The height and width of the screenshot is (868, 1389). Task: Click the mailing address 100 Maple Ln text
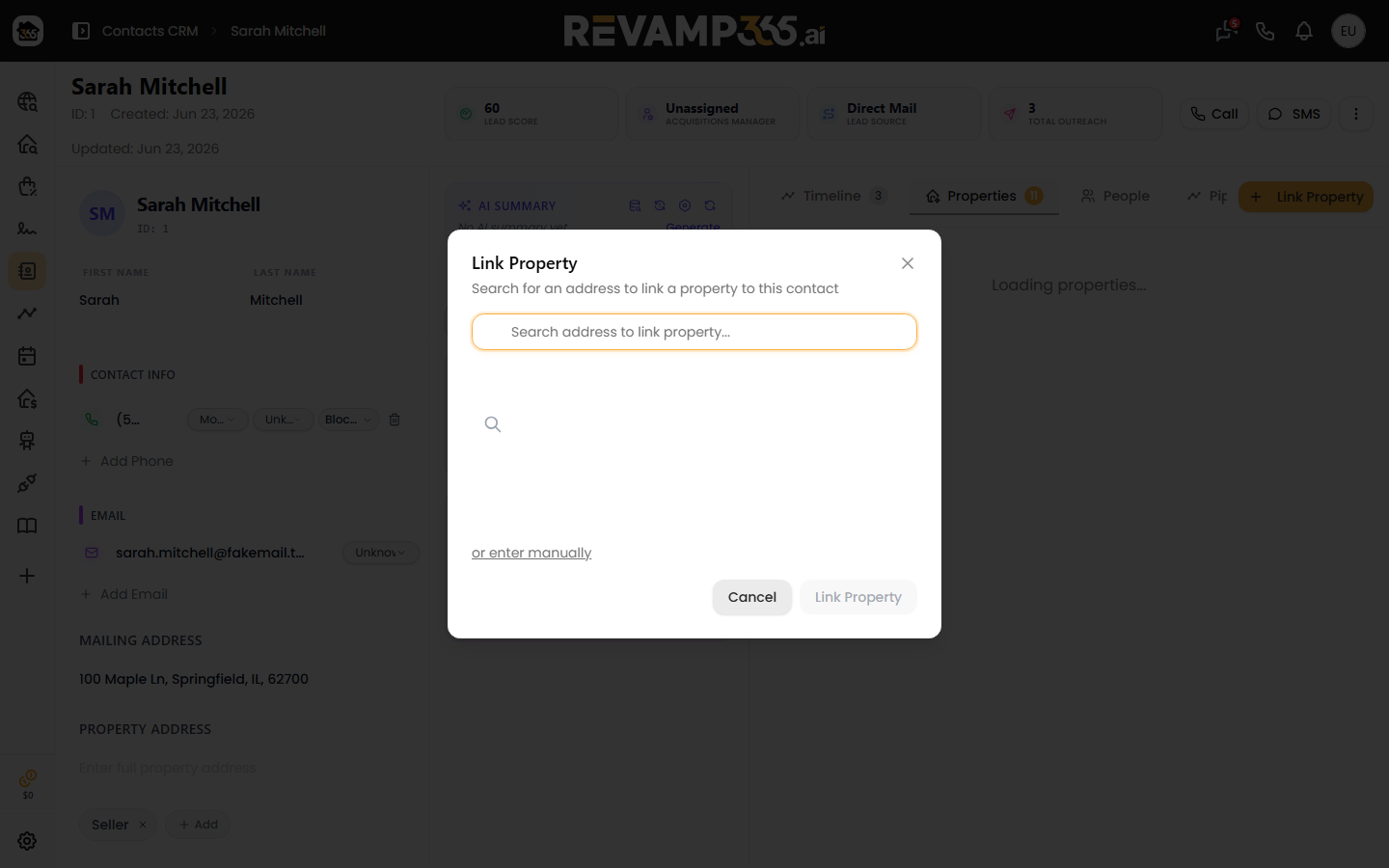(194, 679)
